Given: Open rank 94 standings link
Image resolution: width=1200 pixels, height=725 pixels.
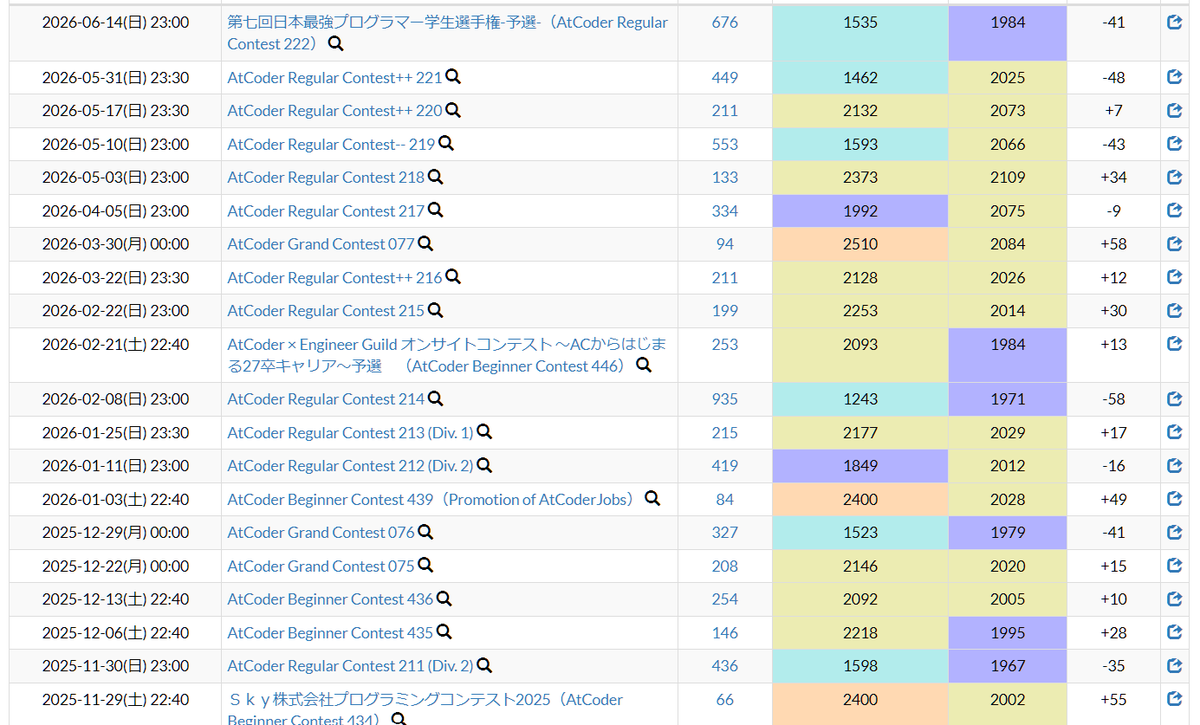Looking at the screenshot, I should click(725, 244).
